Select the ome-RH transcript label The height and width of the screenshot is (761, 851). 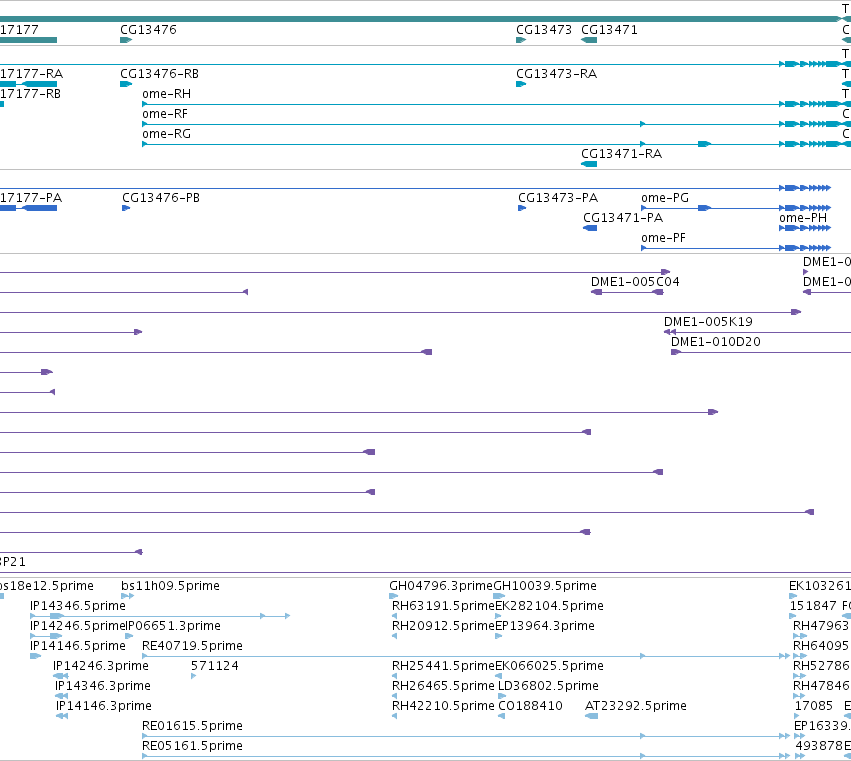[x=166, y=94]
